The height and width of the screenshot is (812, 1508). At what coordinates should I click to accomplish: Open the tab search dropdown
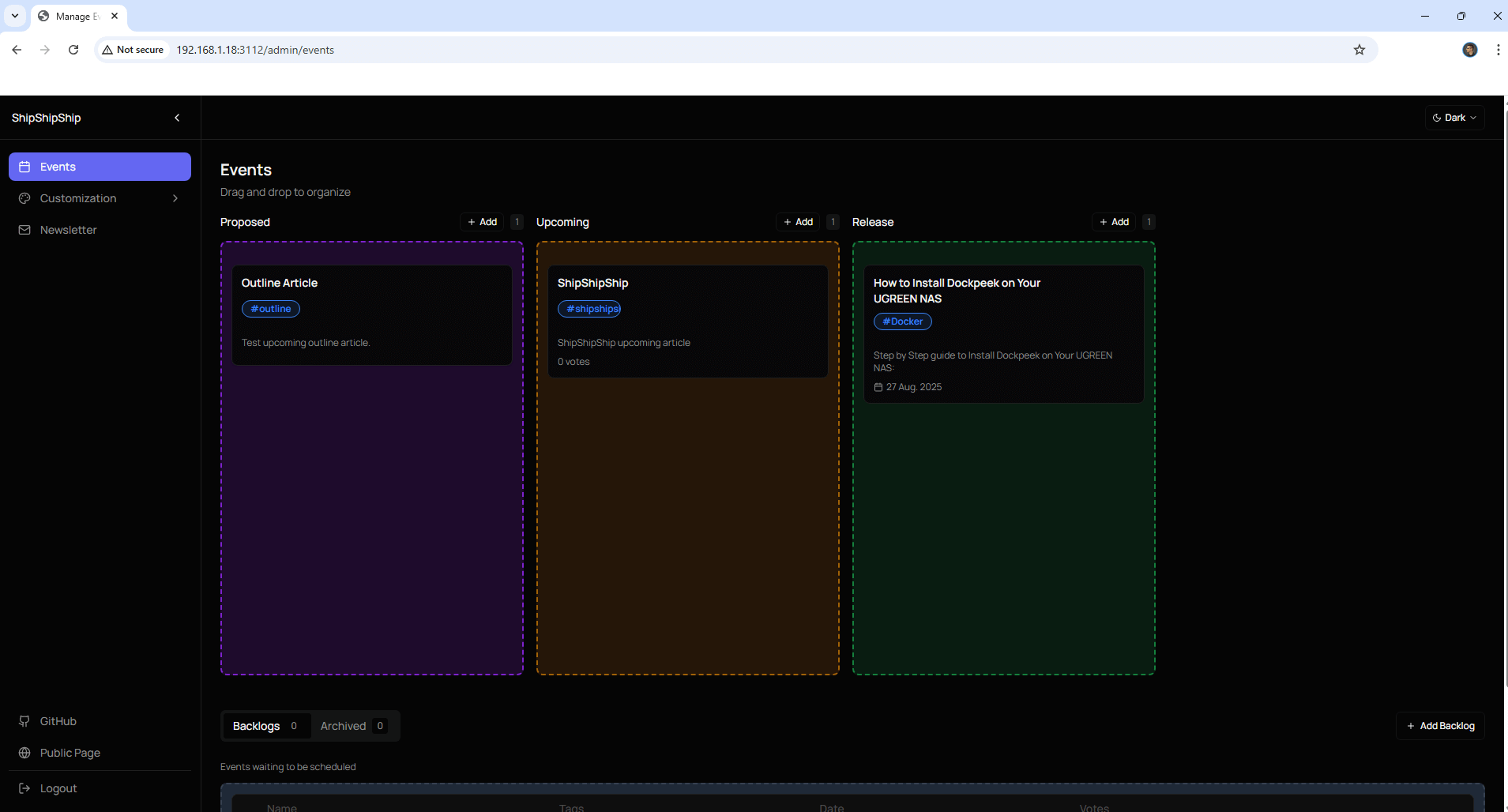pos(15,16)
